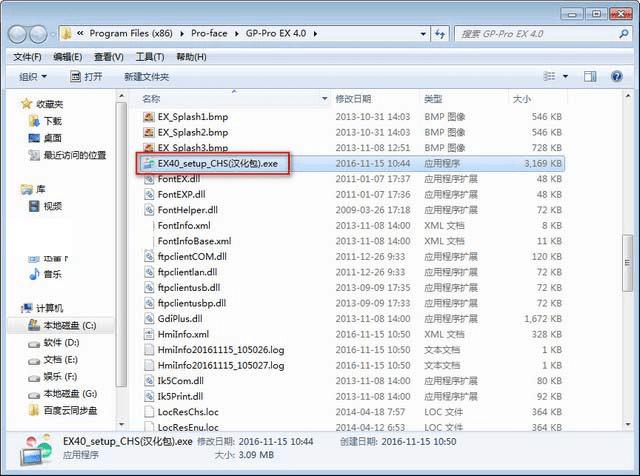Open the 组织 organize dropdown
The height and width of the screenshot is (476, 640).
(33, 77)
